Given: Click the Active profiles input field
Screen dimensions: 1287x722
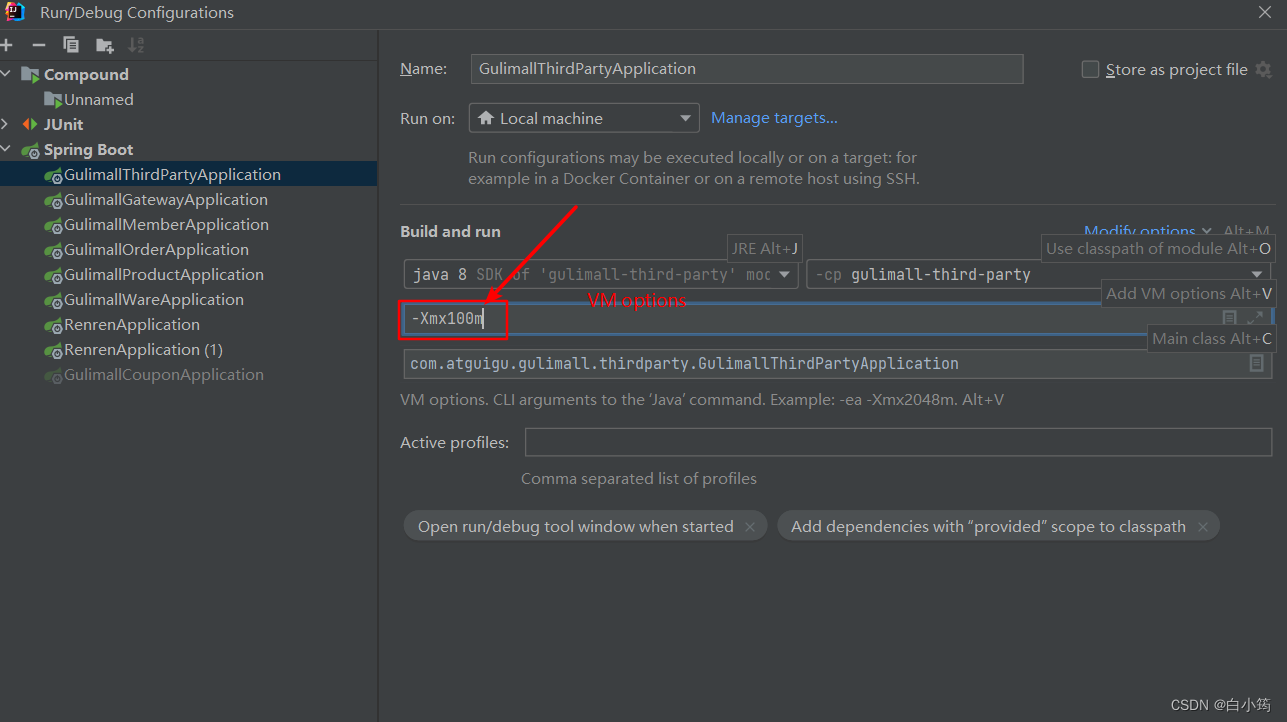Looking at the screenshot, I should [x=898, y=442].
